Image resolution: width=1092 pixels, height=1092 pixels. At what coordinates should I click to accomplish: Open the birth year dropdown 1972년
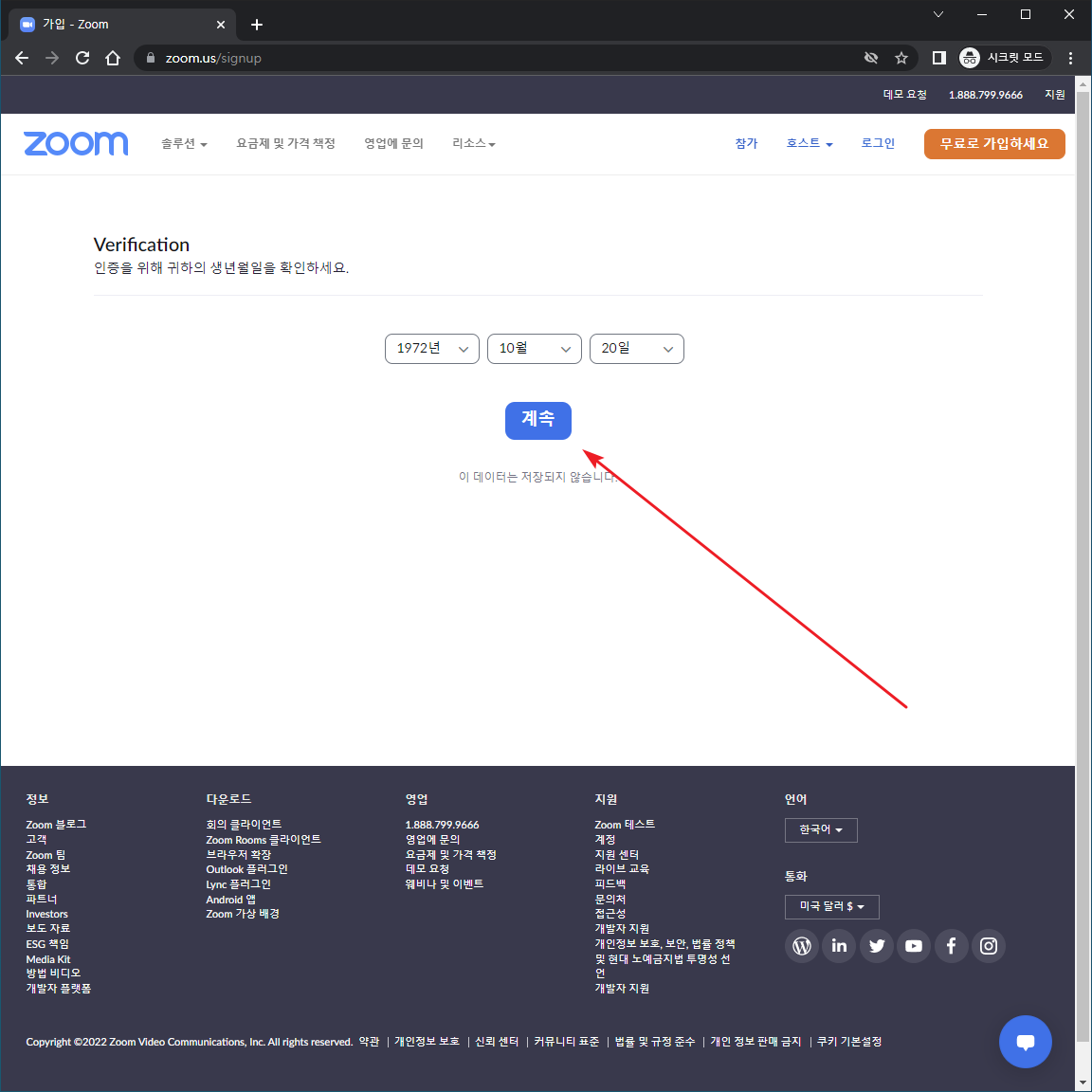pyautogui.click(x=432, y=349)
